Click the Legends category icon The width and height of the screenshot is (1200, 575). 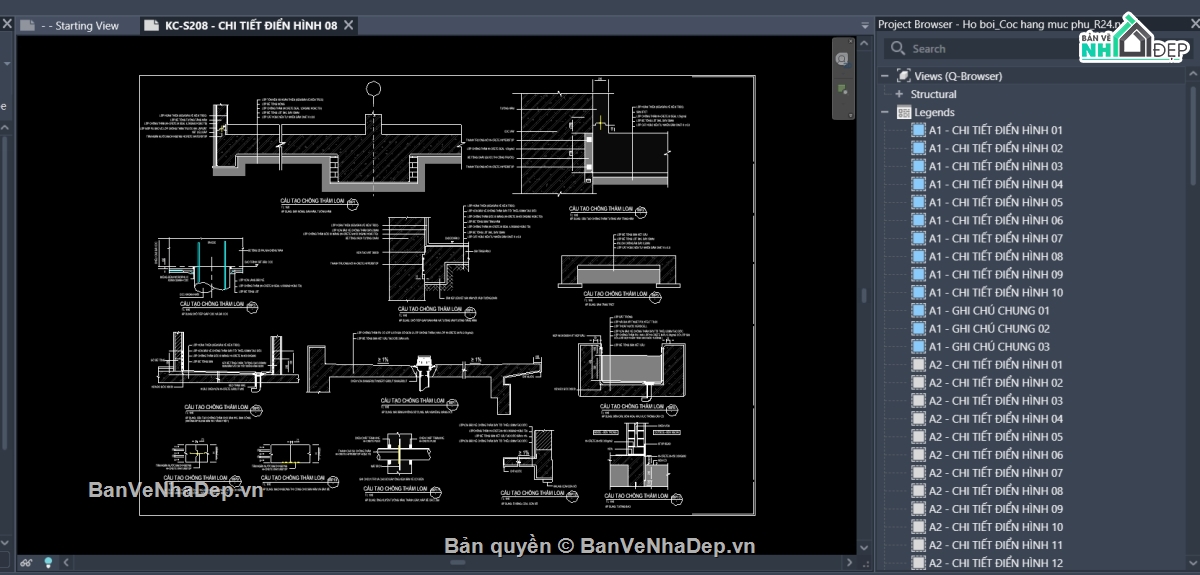(x=904, y=112)
